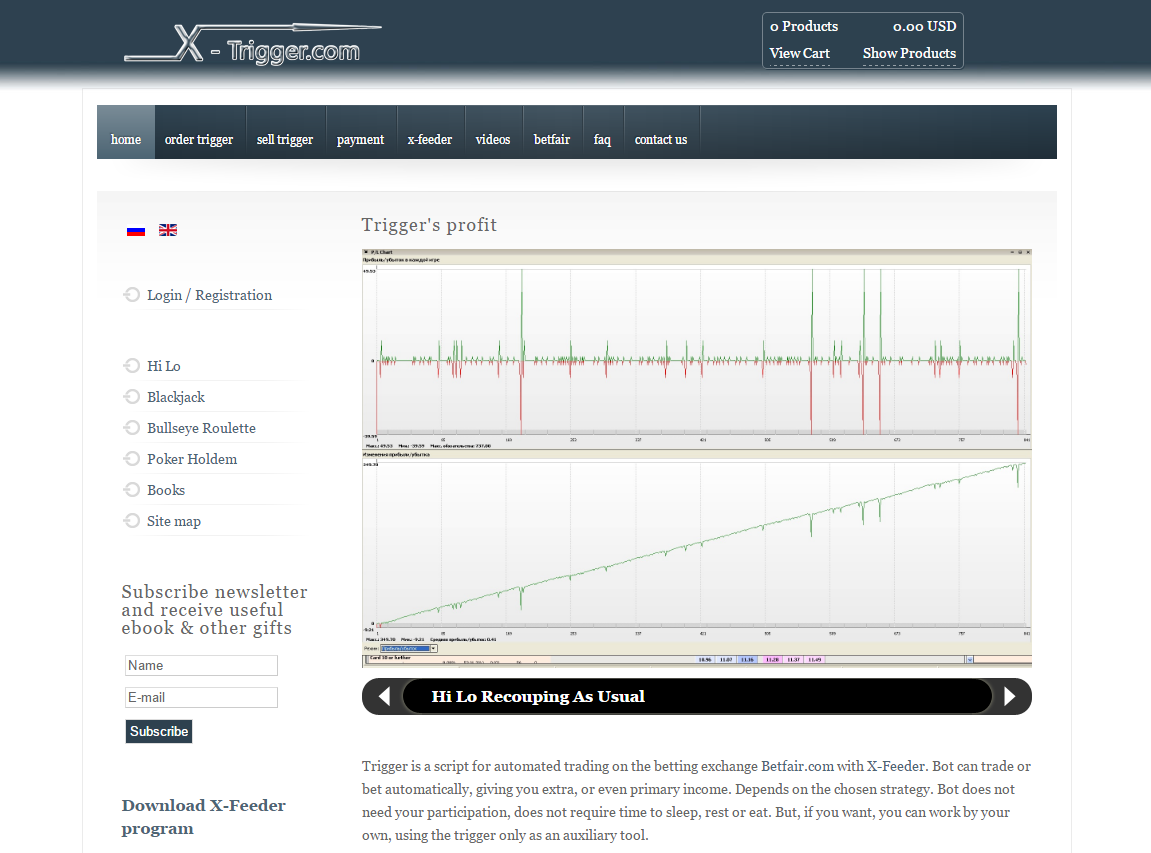Click the X-Trigger.com logo
The width and height of the screenshot is (1151, 853).
tap(253, 44)
